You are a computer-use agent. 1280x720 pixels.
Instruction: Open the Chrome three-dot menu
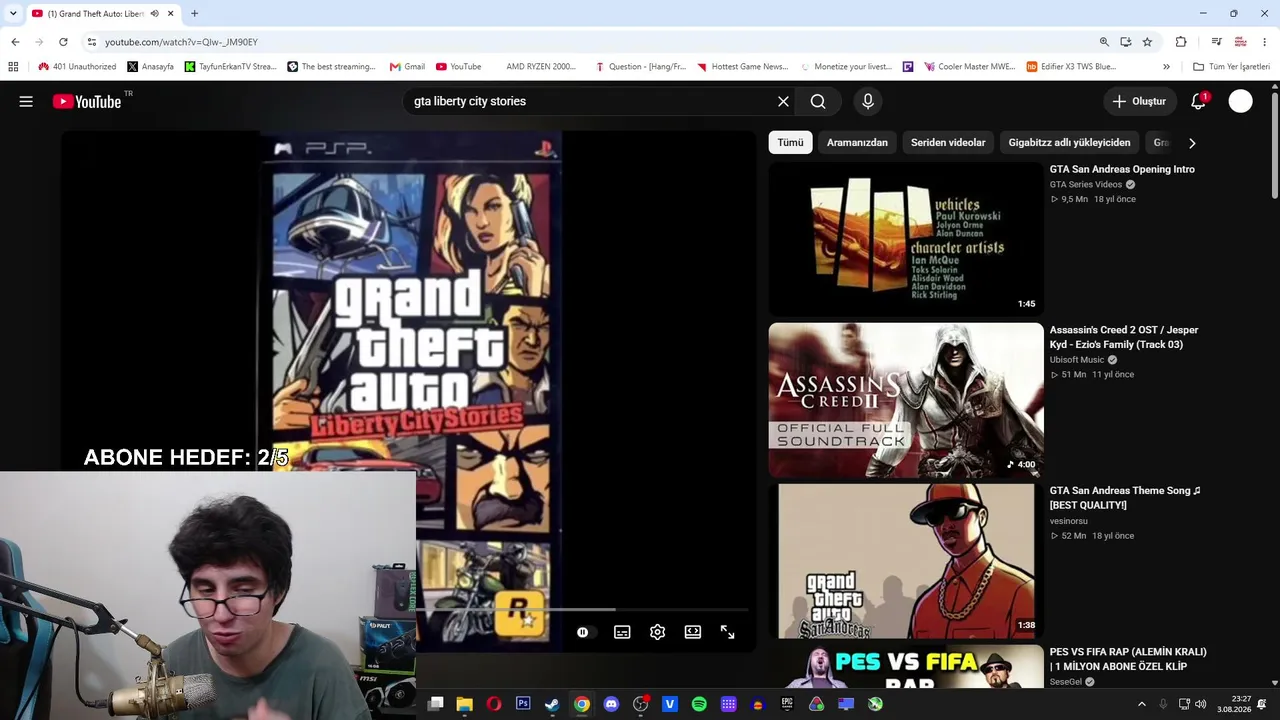(x=1265, y=42)
